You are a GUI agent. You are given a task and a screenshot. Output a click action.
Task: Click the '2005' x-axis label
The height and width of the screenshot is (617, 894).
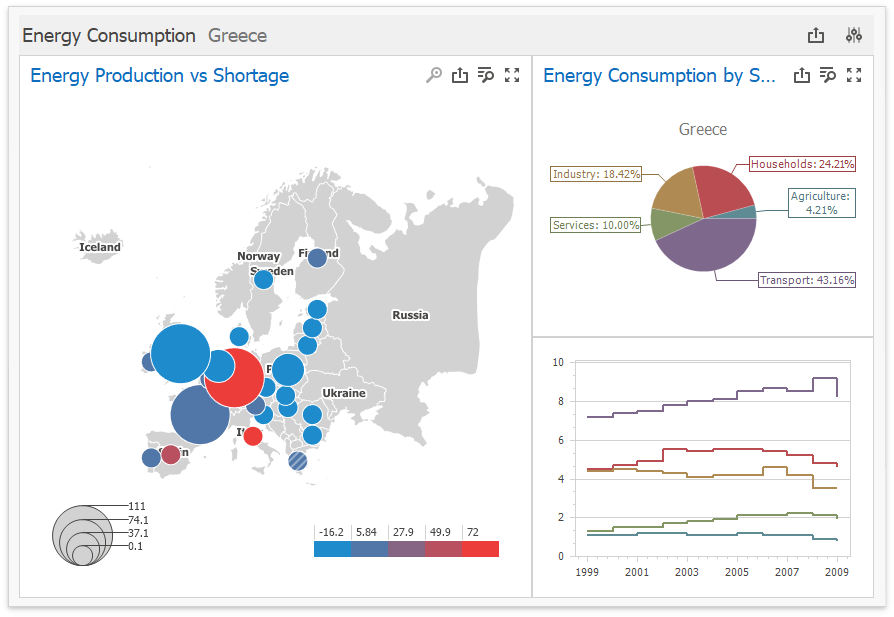(x=737, y=572)
